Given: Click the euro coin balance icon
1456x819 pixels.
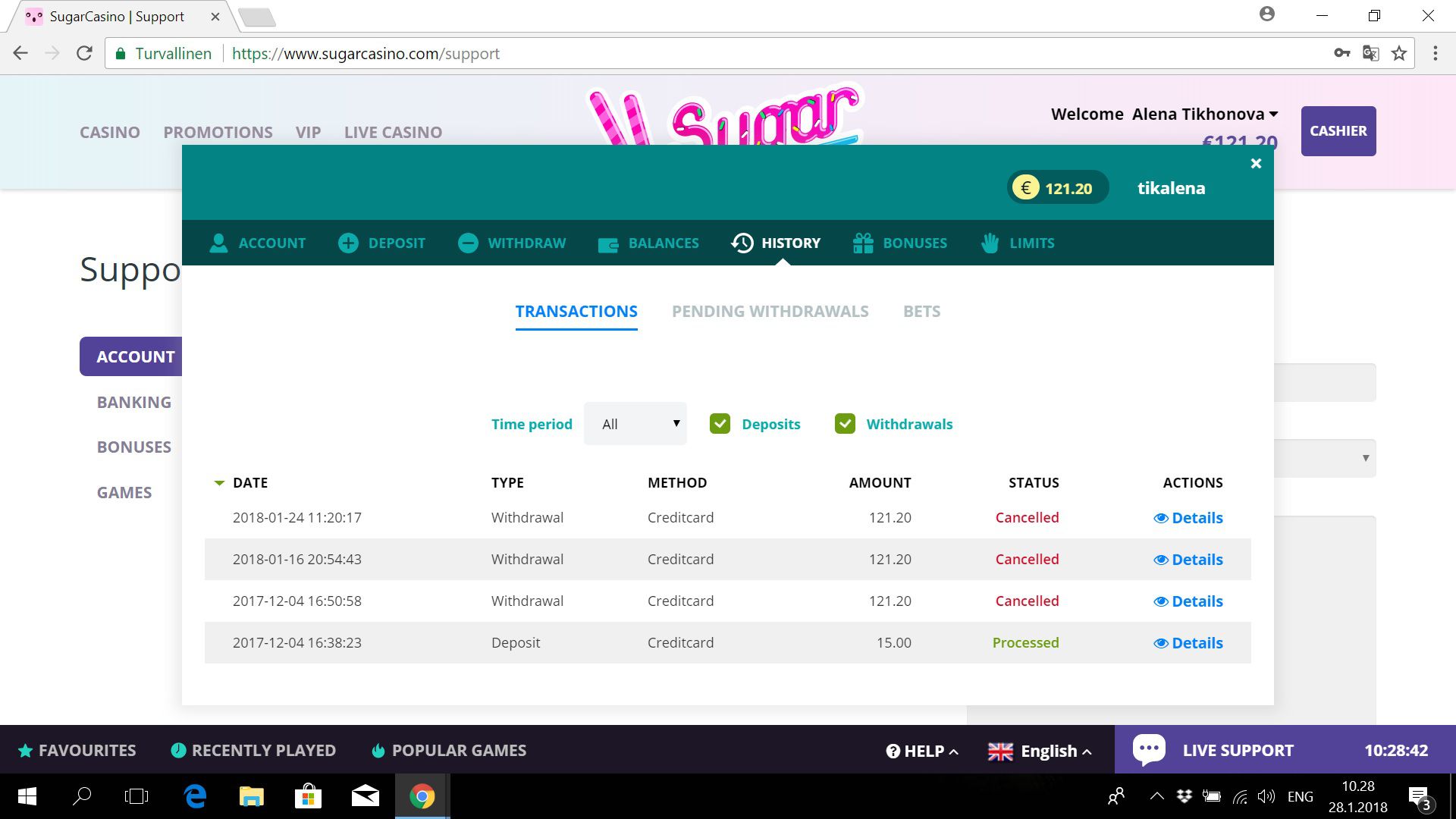Looking at the screenshot, I should tap(1026, 187).
